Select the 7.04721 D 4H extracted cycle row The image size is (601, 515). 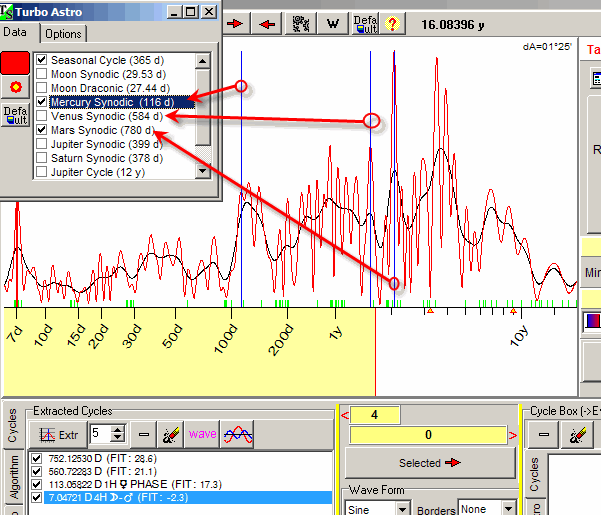[x=188, y=497]
